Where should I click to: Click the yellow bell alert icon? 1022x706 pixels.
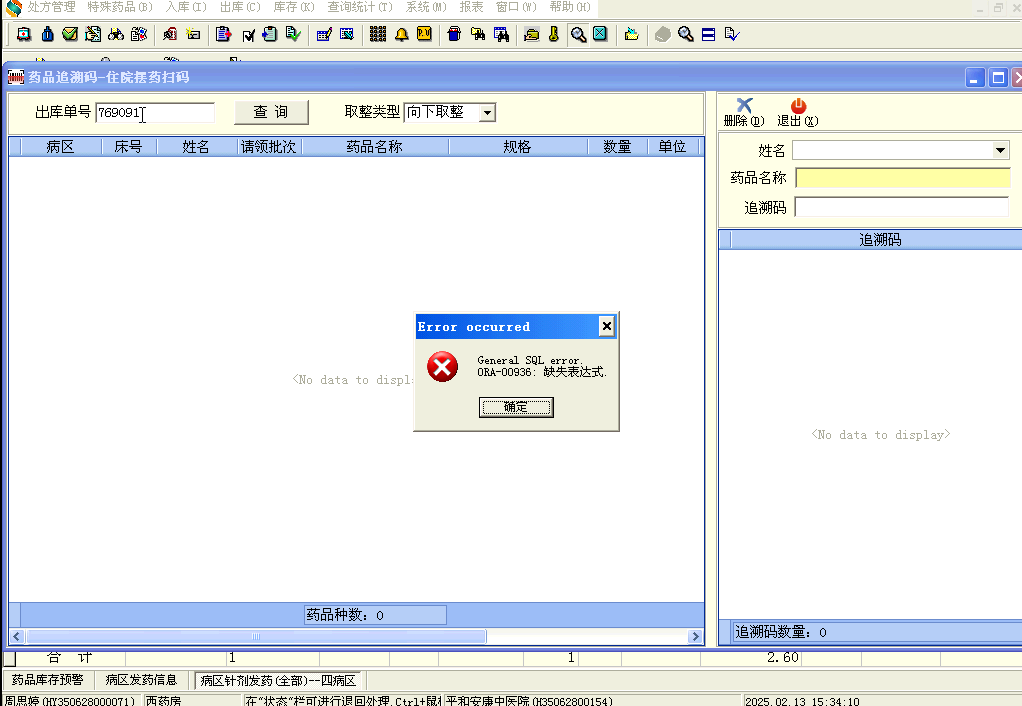pos(402,34)
